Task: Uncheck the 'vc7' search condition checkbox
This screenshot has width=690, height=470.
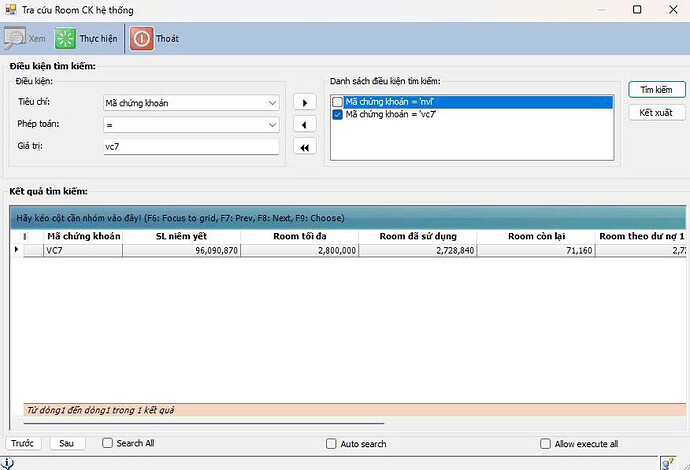Action: tap(338, 114)
